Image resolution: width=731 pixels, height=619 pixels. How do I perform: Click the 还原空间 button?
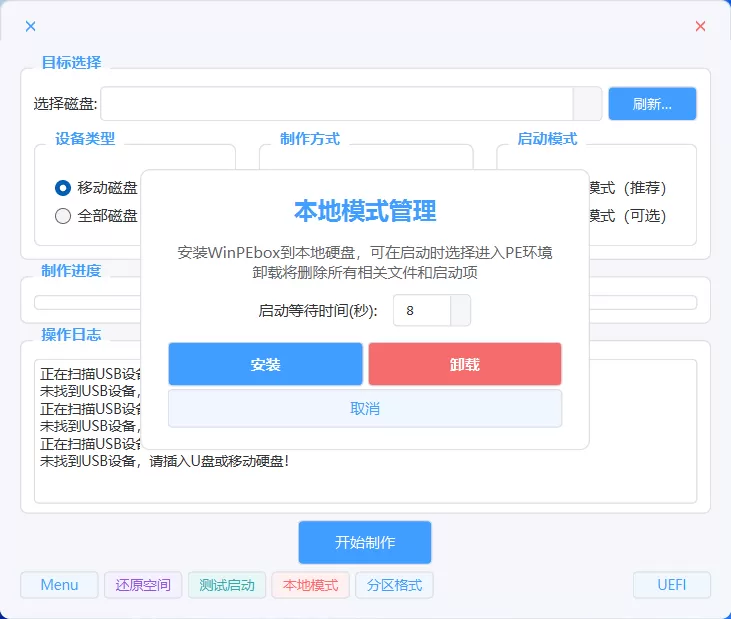click(x=143, y=585)
